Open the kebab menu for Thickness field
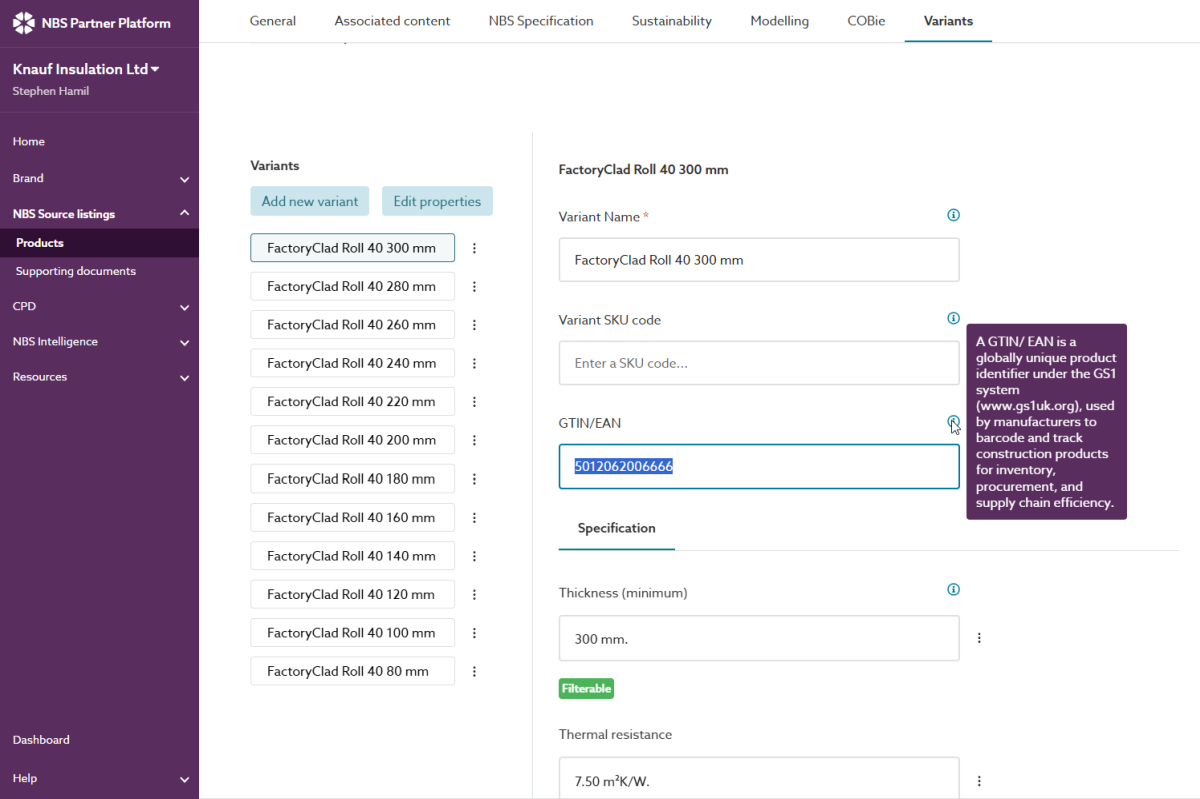 979,638
